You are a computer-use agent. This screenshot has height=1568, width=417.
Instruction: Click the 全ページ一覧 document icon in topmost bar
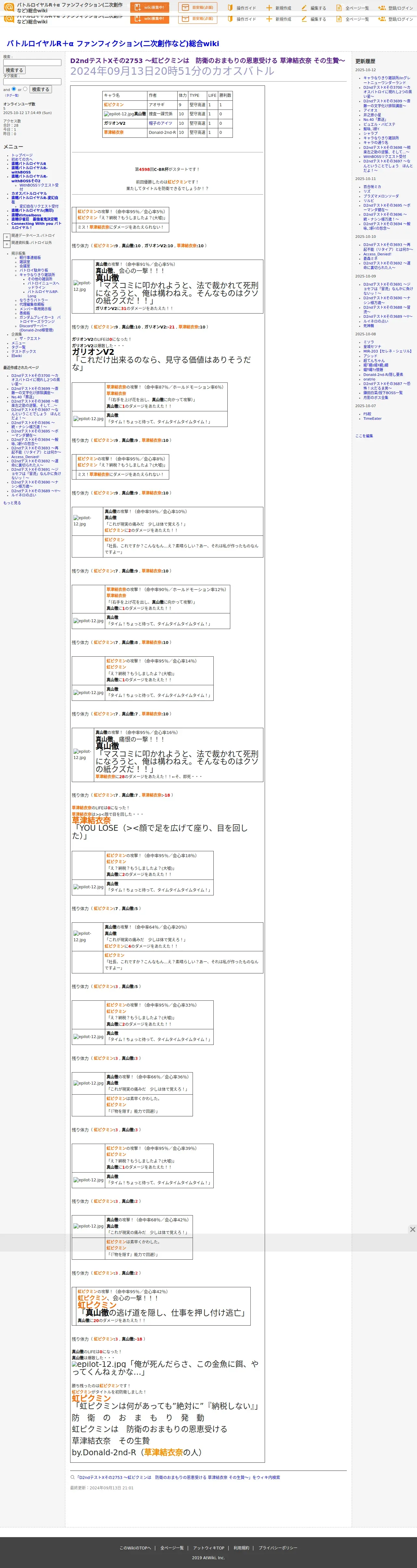click(x=339, y=8)
